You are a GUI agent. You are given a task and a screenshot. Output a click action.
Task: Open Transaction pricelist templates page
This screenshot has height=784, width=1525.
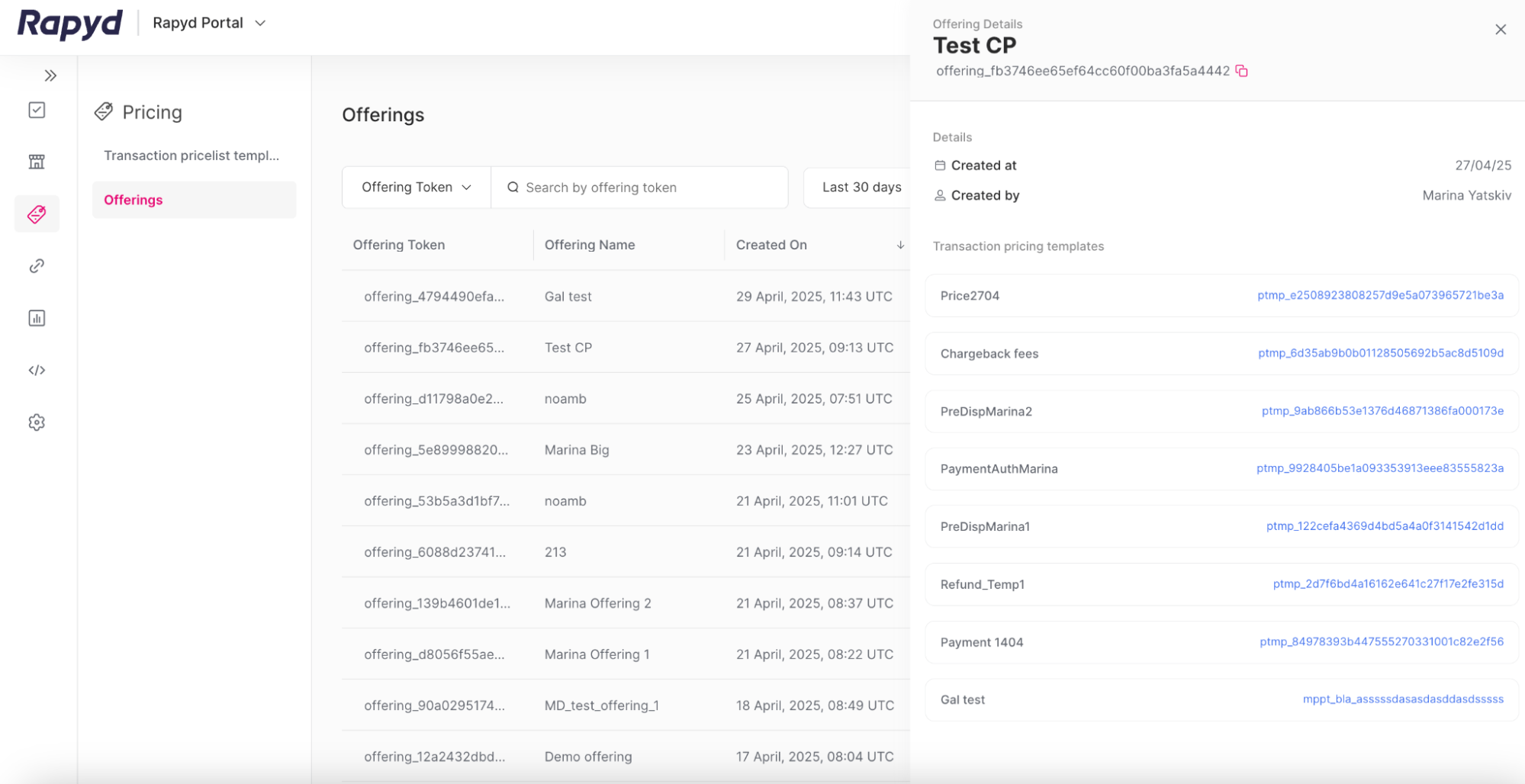[192, 155]
